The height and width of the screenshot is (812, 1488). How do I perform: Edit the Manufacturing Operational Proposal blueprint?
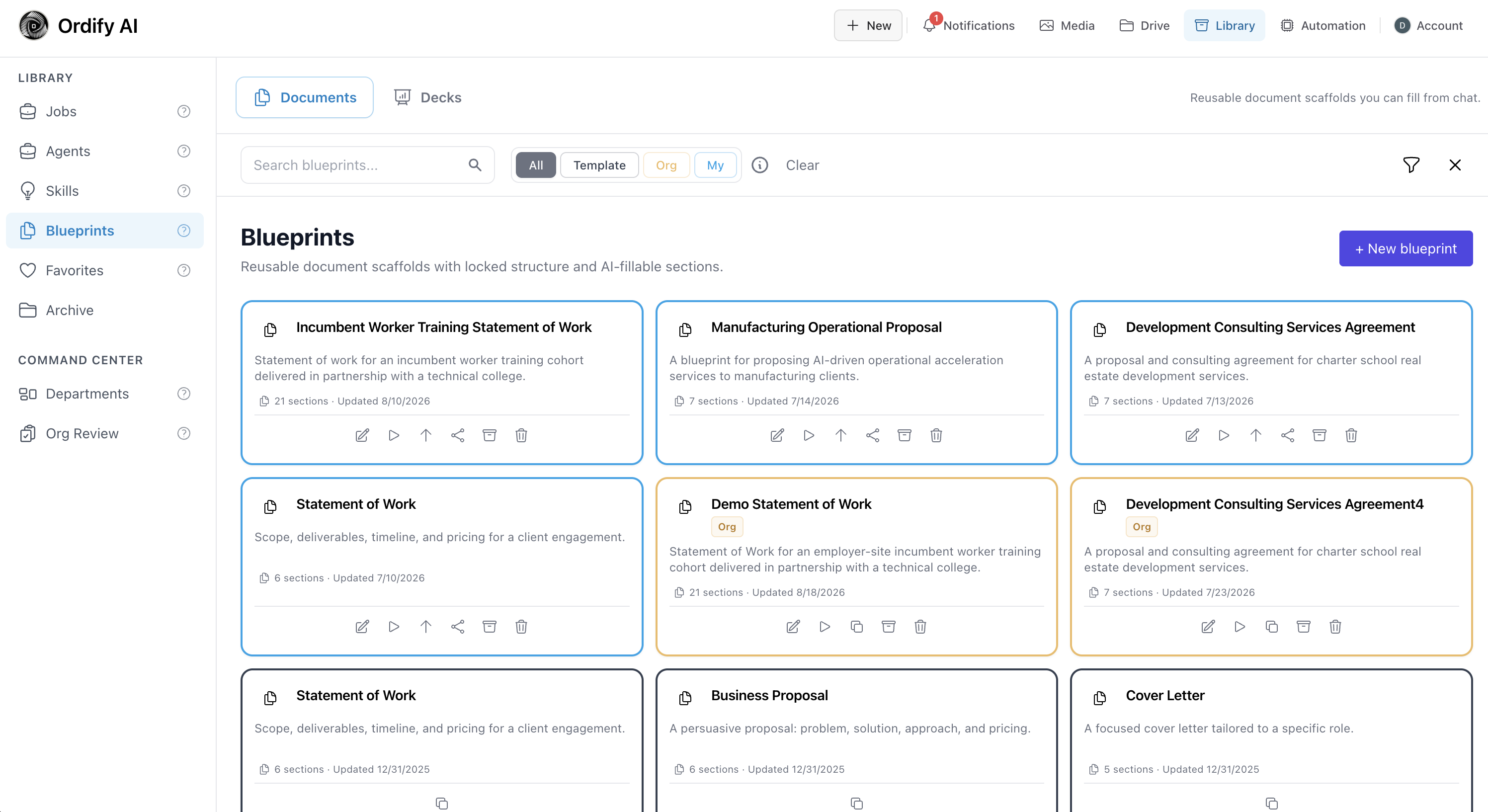coord(777,435)
